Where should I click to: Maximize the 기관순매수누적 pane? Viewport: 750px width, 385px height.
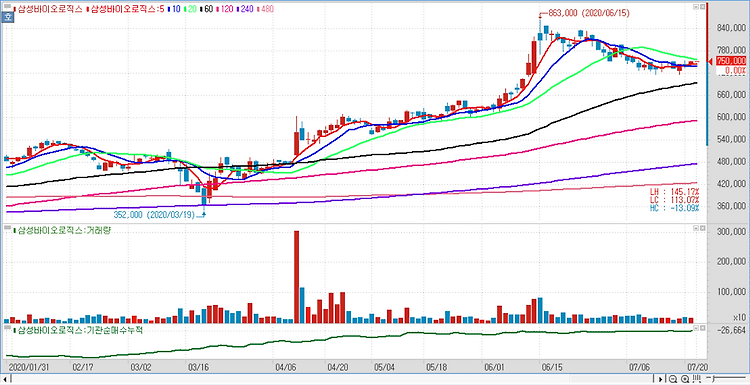point(695,329)
